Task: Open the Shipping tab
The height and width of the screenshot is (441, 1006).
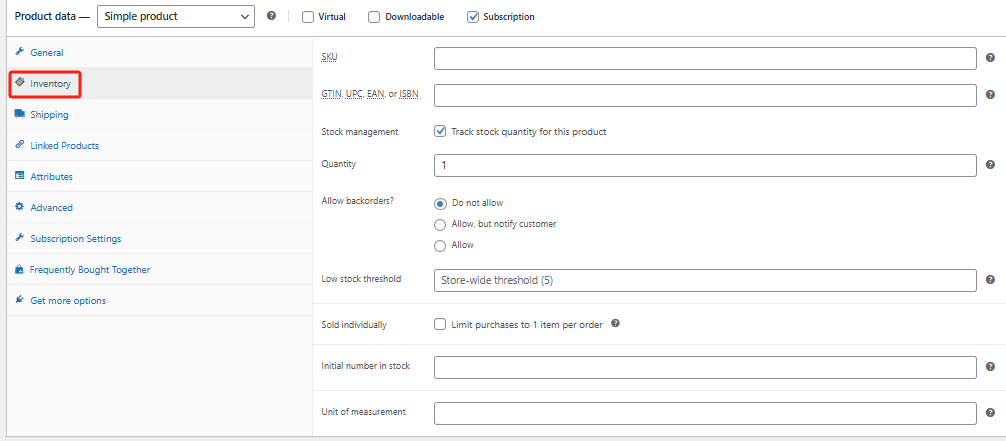Action: point(49,115)
